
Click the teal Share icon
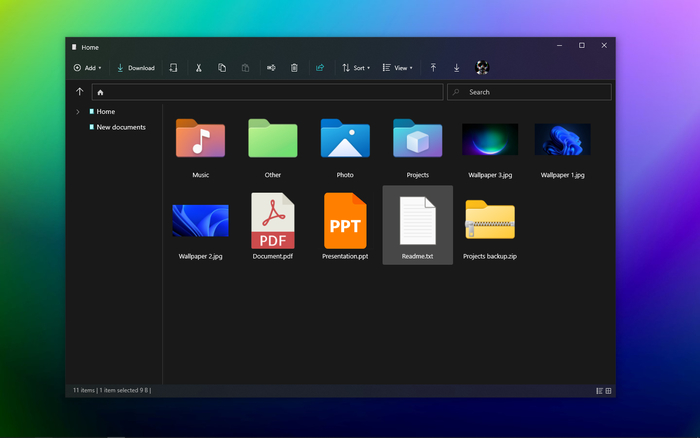point(320,68)
